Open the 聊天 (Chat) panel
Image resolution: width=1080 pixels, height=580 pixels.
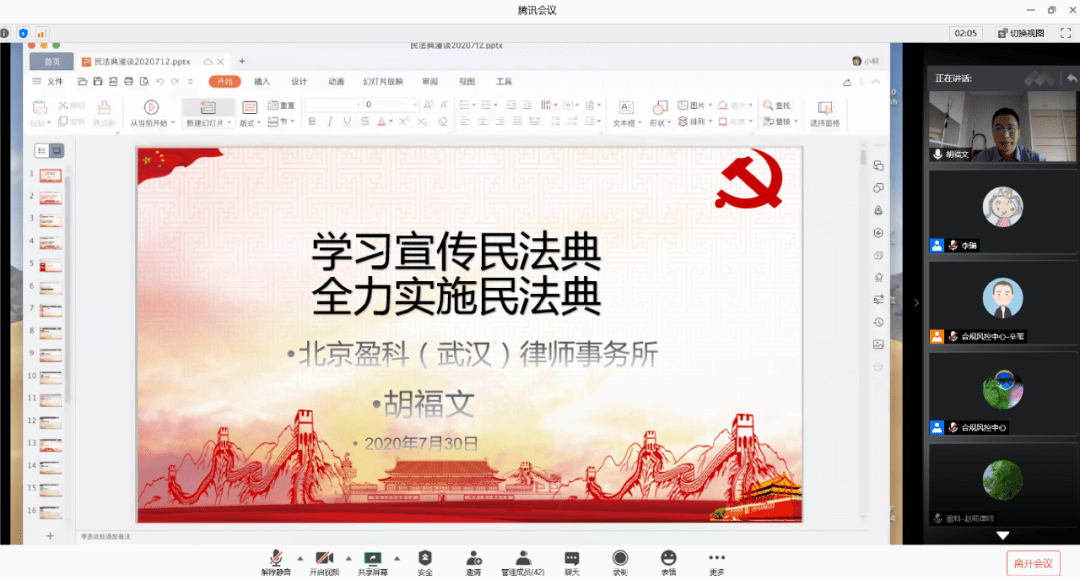(x=571, y=561)
